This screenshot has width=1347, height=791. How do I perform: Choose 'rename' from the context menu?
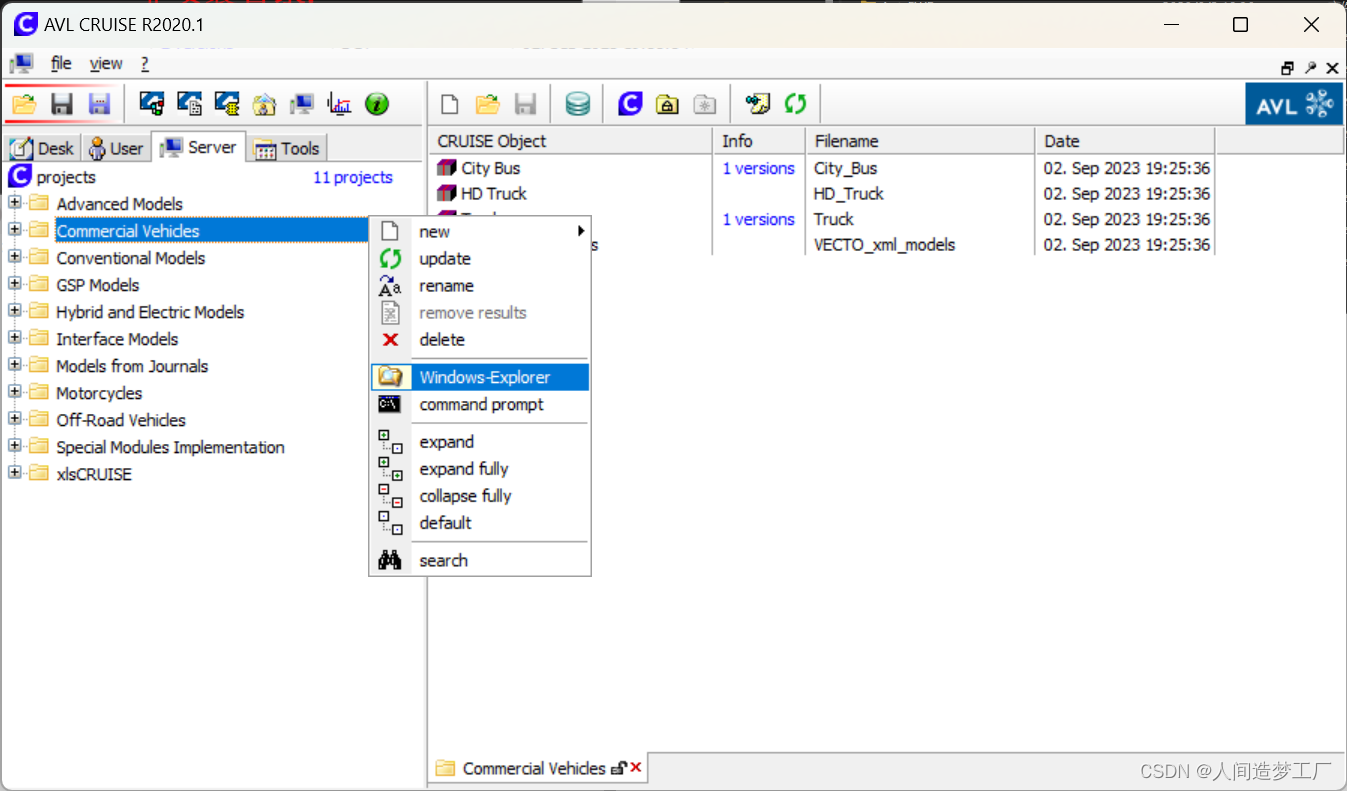(480, 285)
